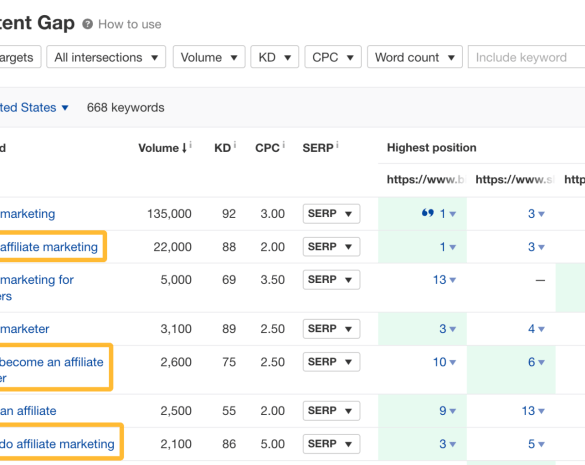Open the All intersections dropdown
Viewport: 585px width, 465px height.
(x=106, y=57)
